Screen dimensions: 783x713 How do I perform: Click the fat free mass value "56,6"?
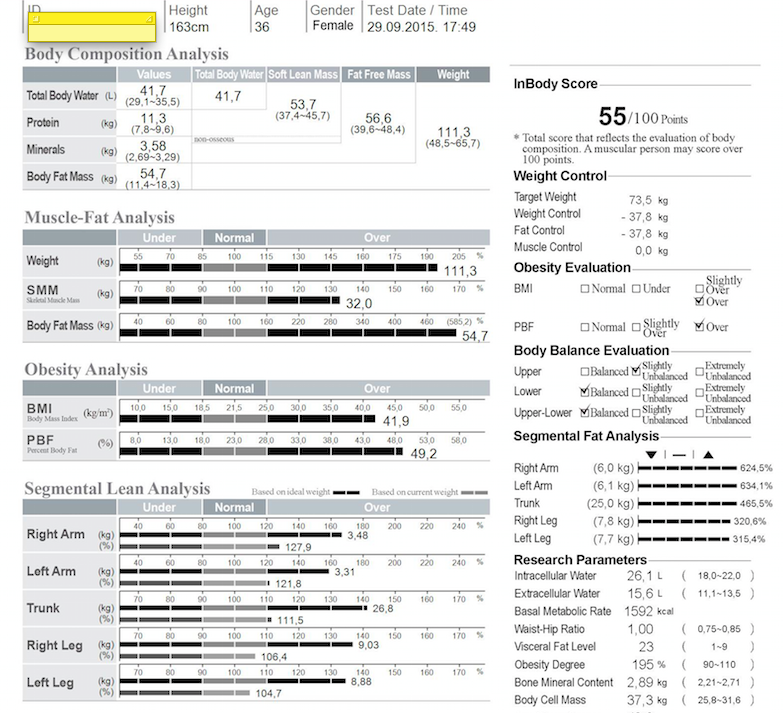point(378,118)
